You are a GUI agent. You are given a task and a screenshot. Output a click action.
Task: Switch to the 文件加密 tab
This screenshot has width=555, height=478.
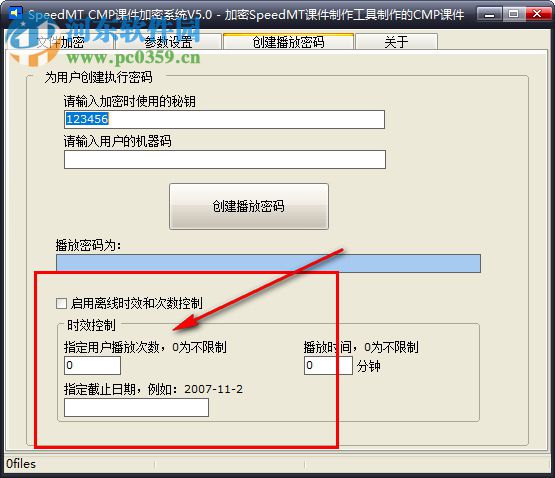click(60, 42)
